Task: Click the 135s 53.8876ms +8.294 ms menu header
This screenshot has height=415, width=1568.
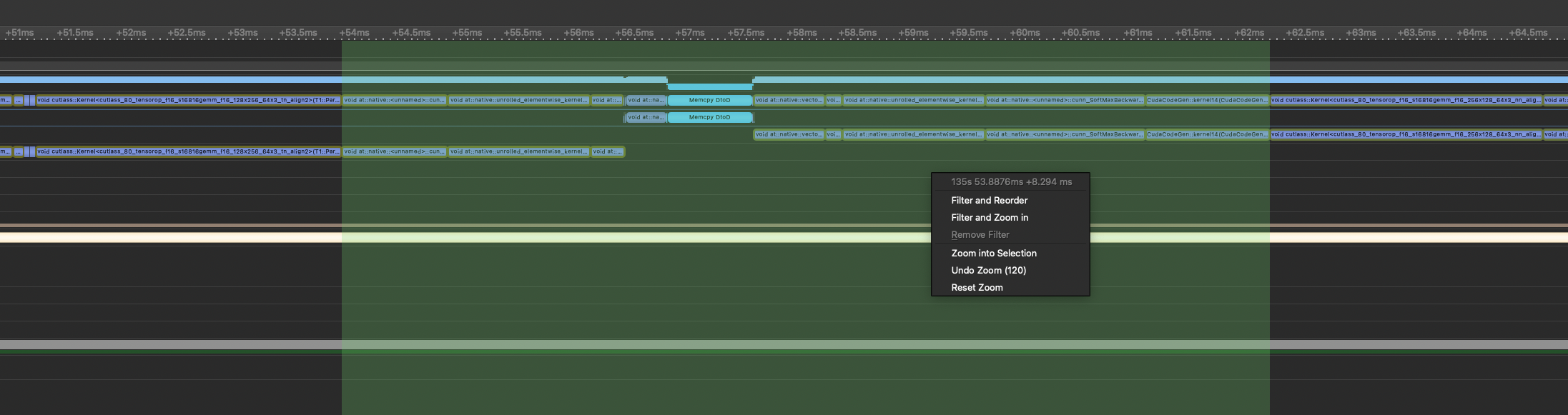Action: click(x=1011, y=182)
